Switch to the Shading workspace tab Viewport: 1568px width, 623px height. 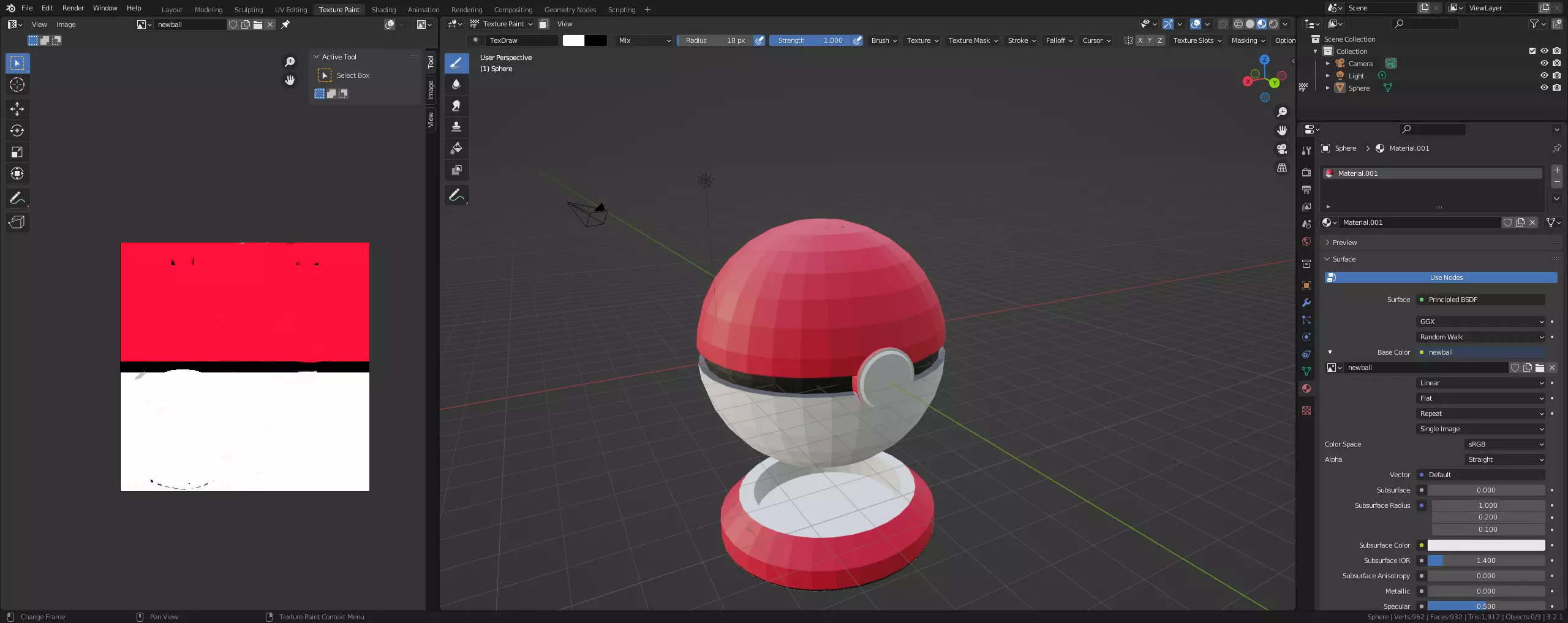[383, 9]
